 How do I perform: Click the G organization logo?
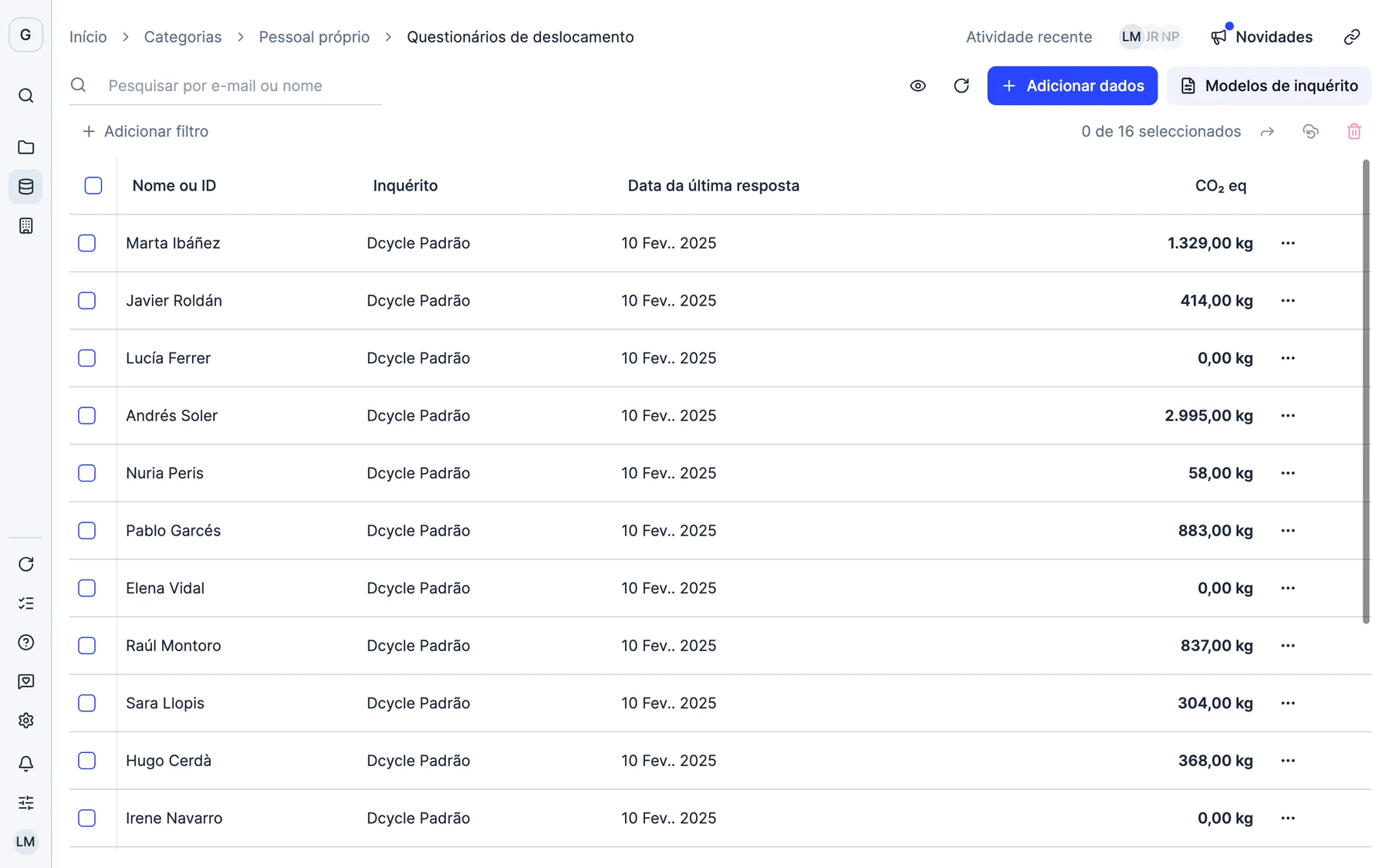25,35
